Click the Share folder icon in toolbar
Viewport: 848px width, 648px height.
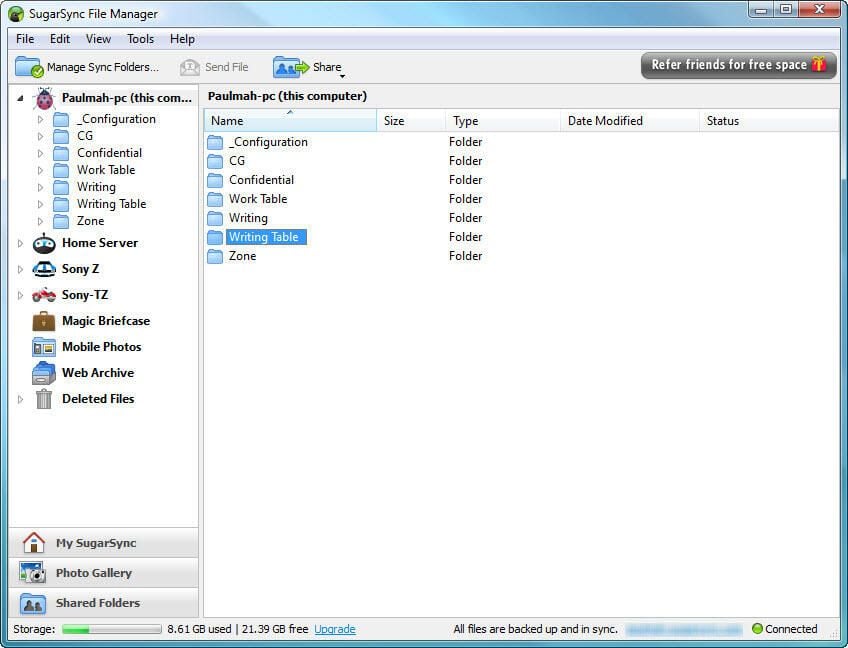point(291,67)
